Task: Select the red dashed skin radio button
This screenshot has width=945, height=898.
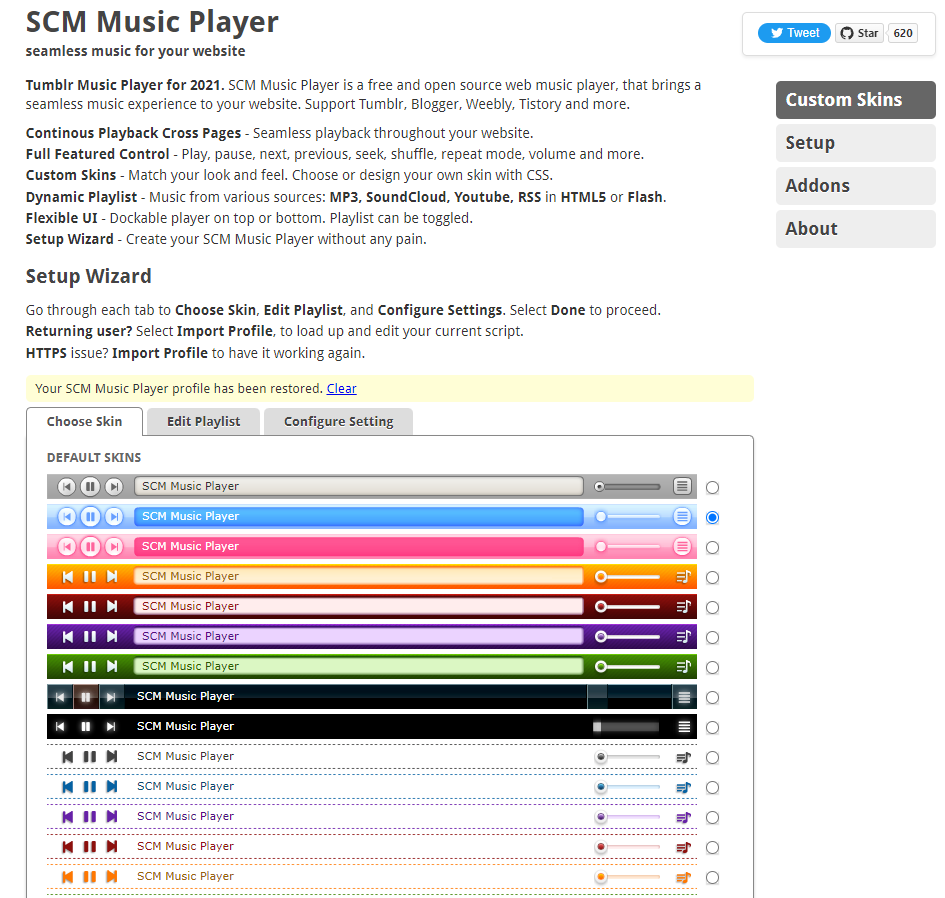Action: point(712,848)
